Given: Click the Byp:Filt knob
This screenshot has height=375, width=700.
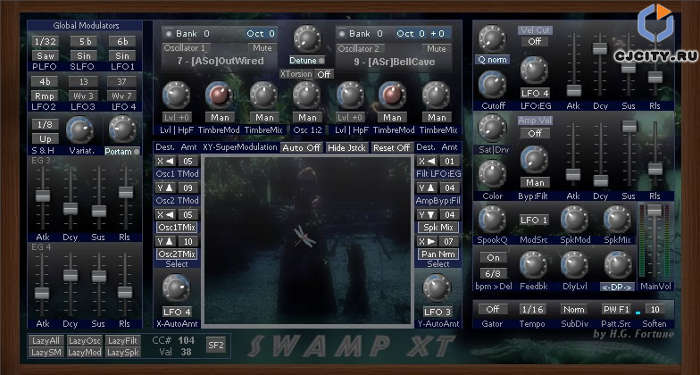Looking at the screenshot, I should tap(534, 159).
